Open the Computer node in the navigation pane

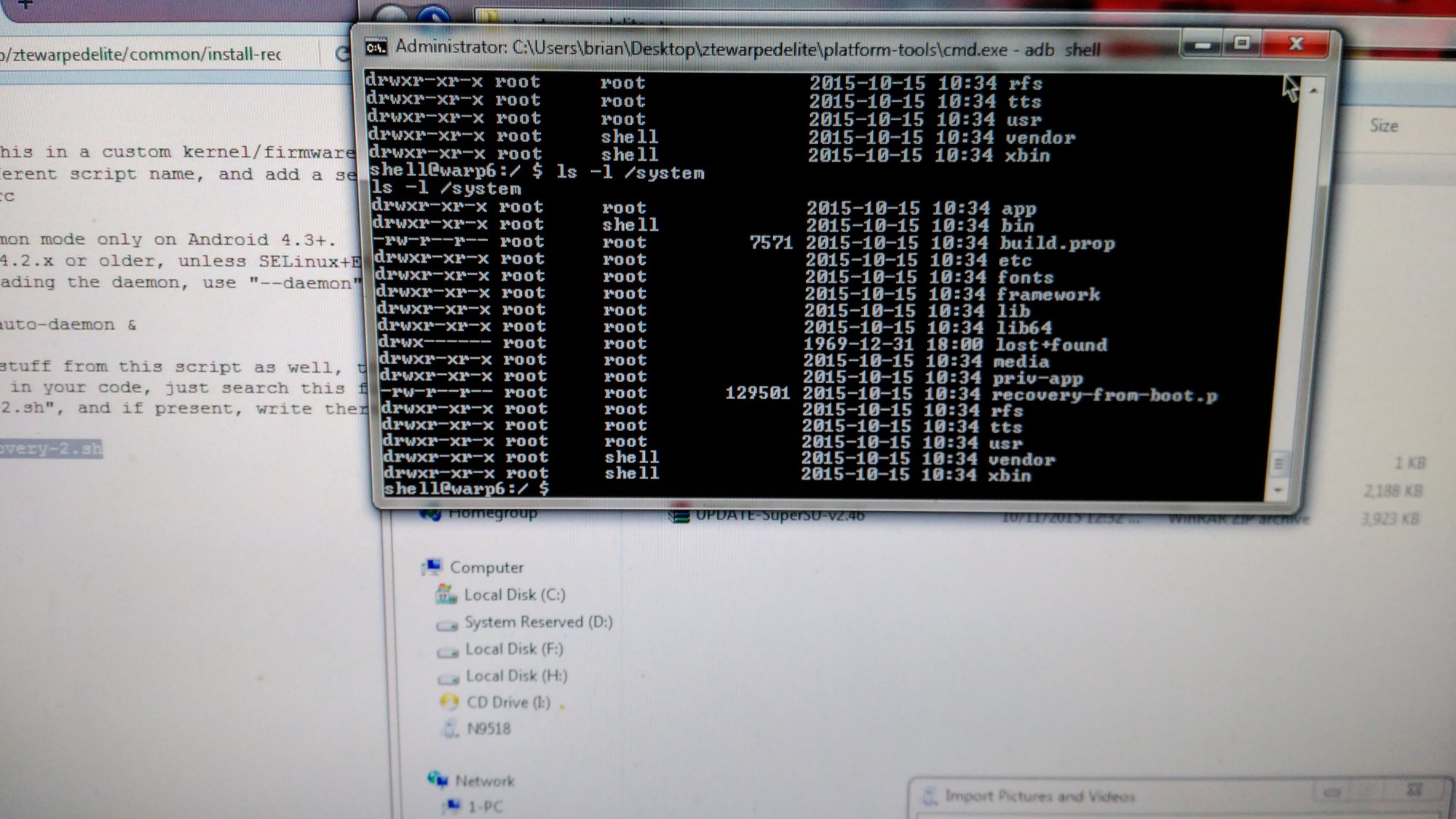486,567
